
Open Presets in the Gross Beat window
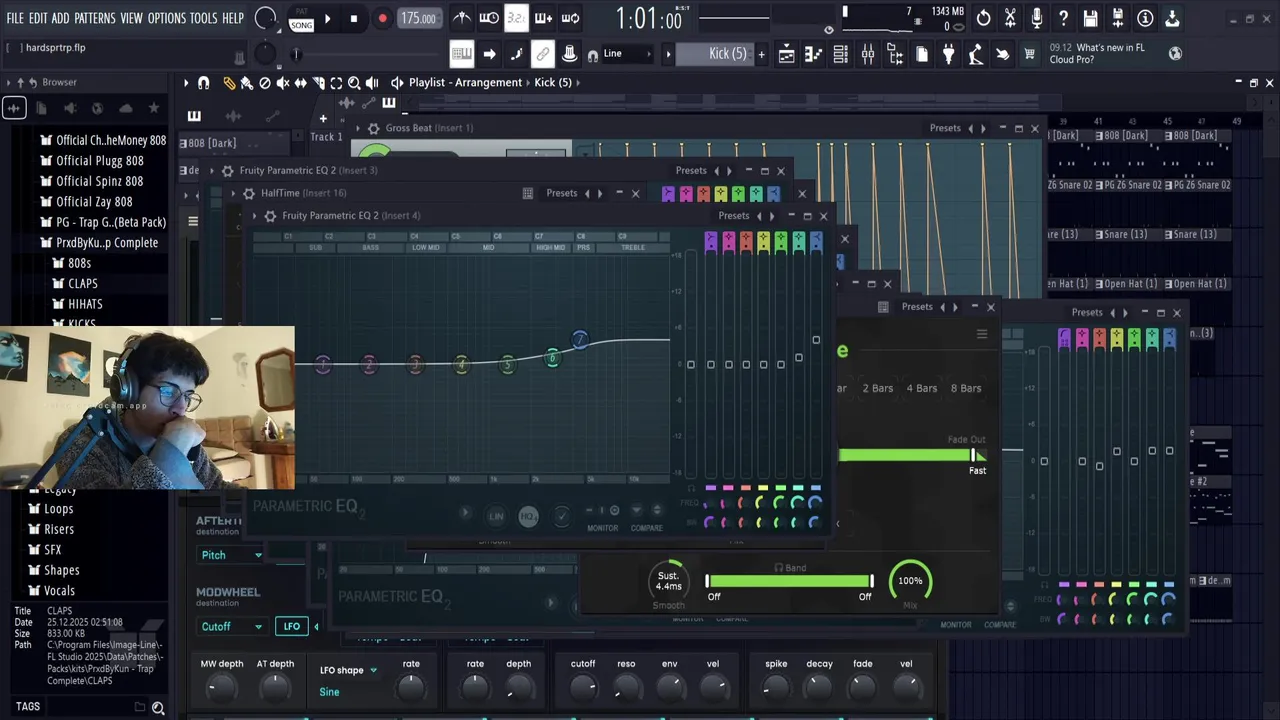[945, 128]
